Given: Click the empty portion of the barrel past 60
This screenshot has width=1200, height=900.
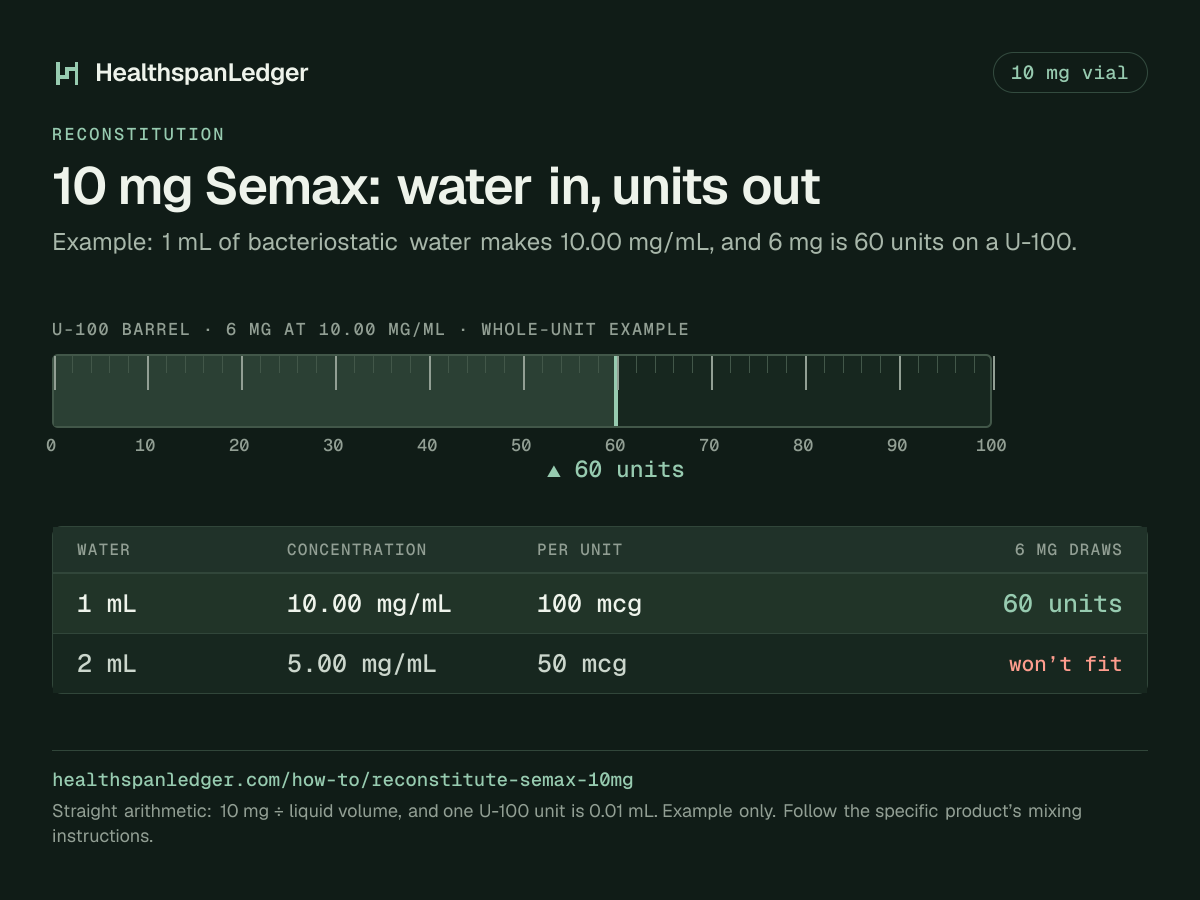Looking at the screenshot, I should 804,391.
